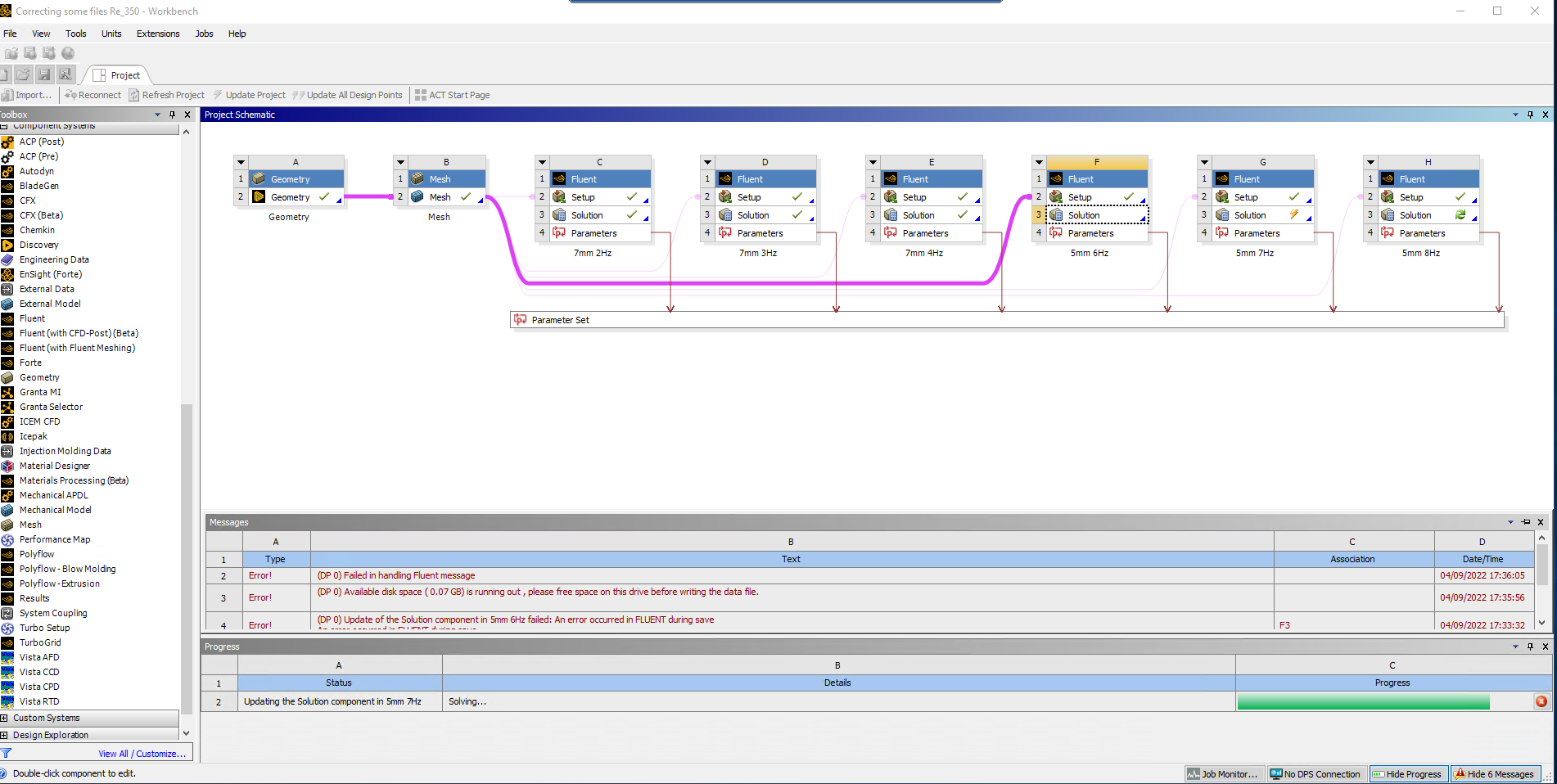Viewport: 1557px width, 784px height.
Task: Click Refresh Project
Action: [x=167, y=95]
